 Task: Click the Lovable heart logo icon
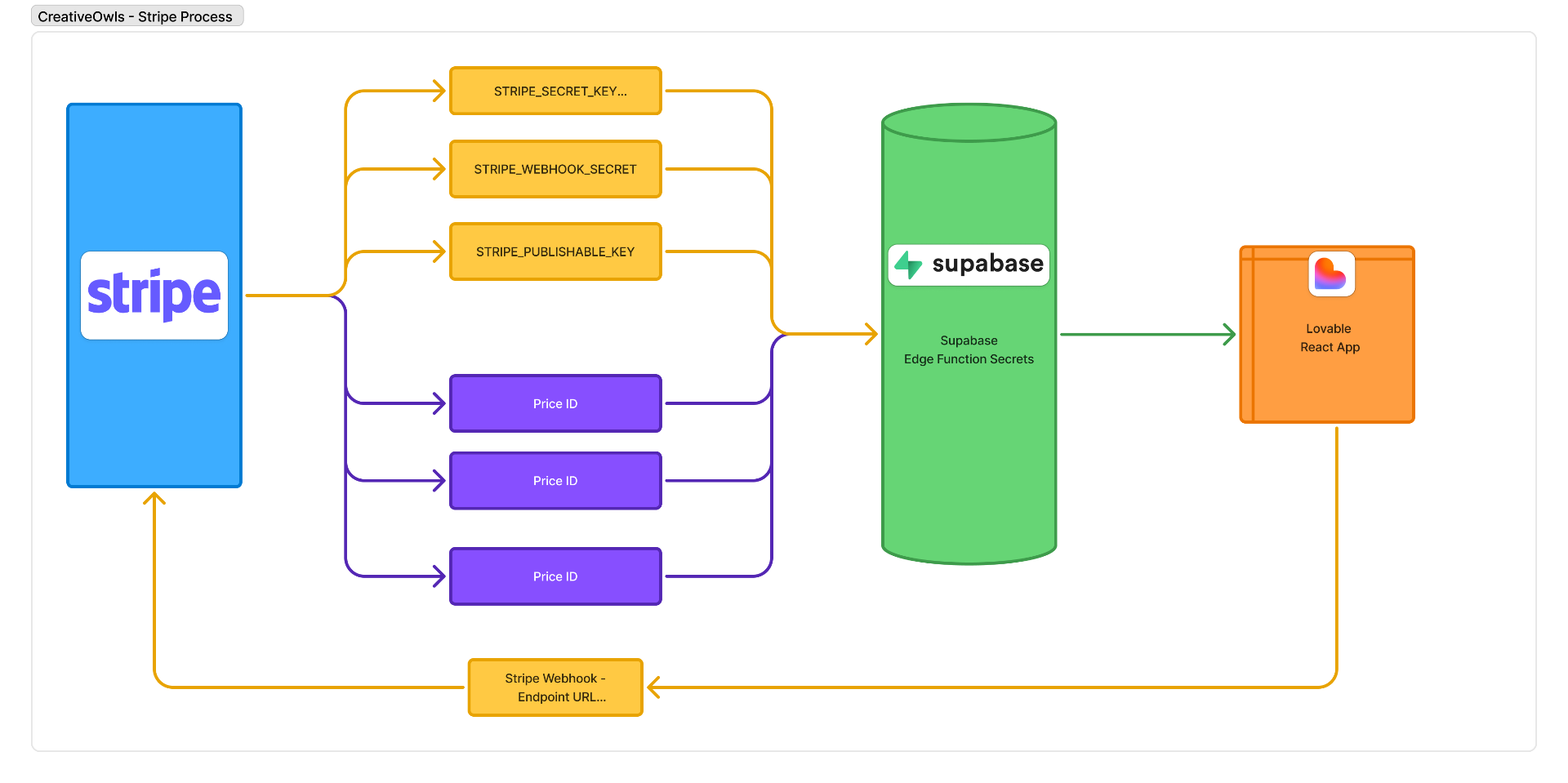click(1331, 274)
